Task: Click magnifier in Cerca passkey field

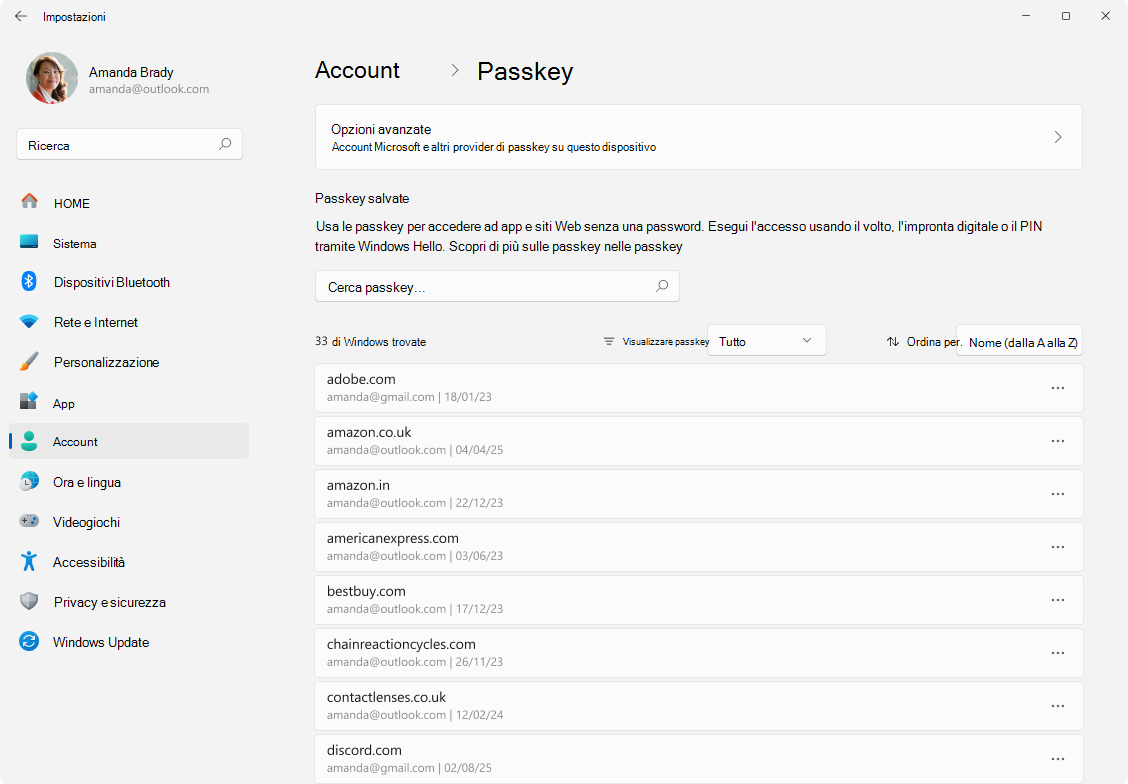Action: point(662,286)
